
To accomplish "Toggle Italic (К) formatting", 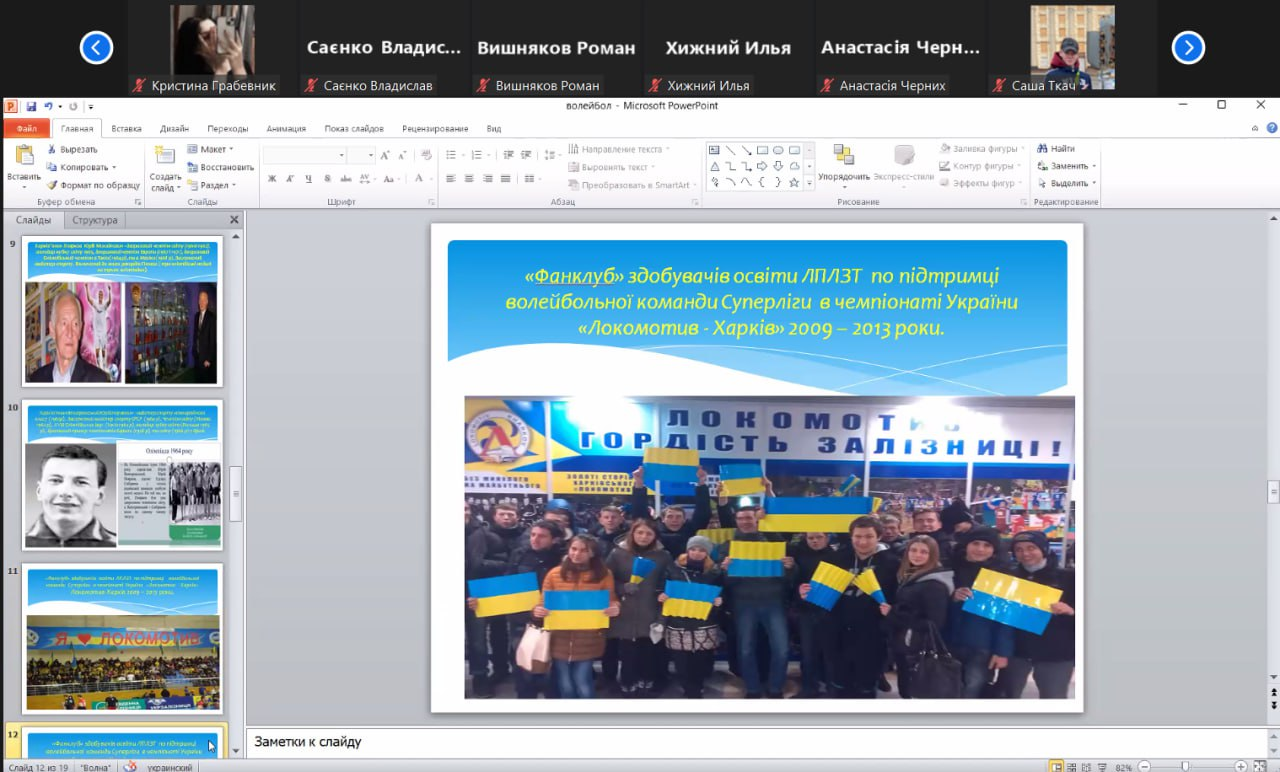I will [291, 179].
